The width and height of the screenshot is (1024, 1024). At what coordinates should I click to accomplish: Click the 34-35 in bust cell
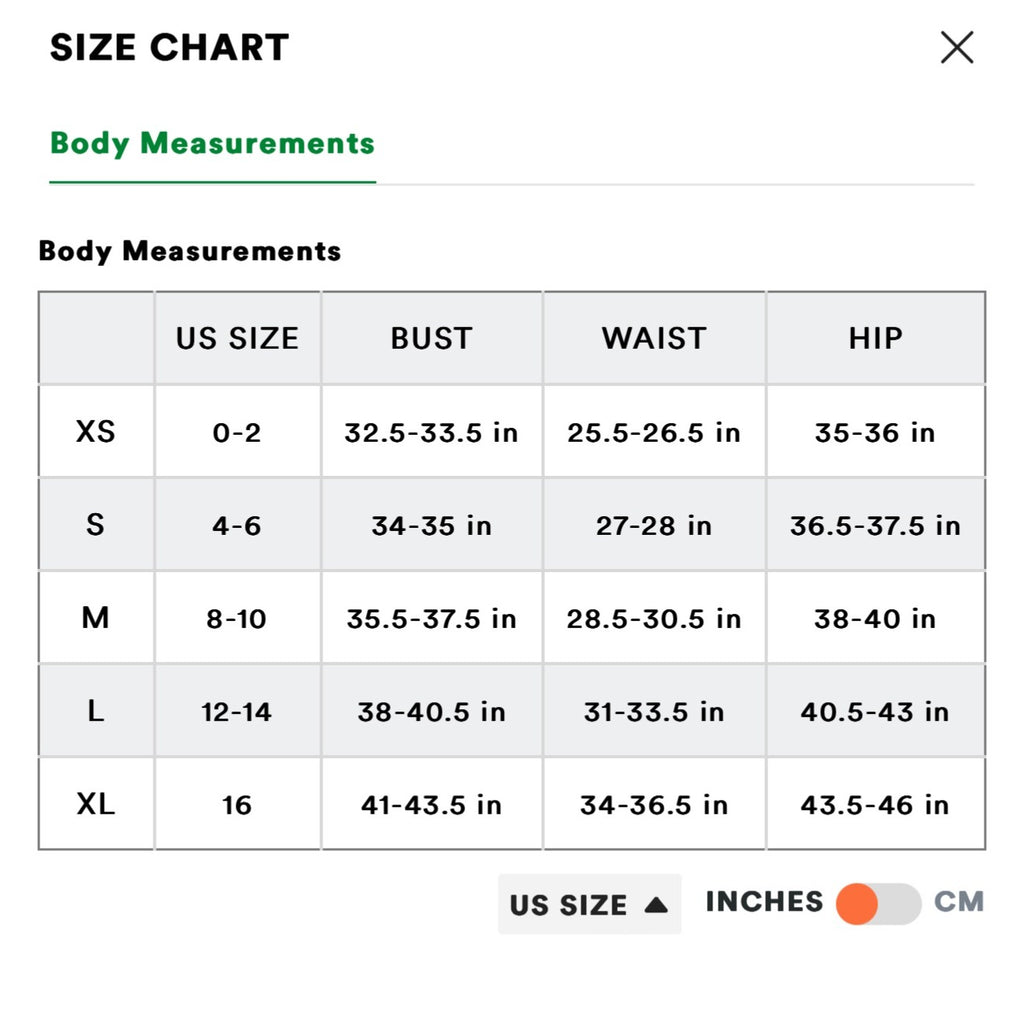tap(431, 525)
